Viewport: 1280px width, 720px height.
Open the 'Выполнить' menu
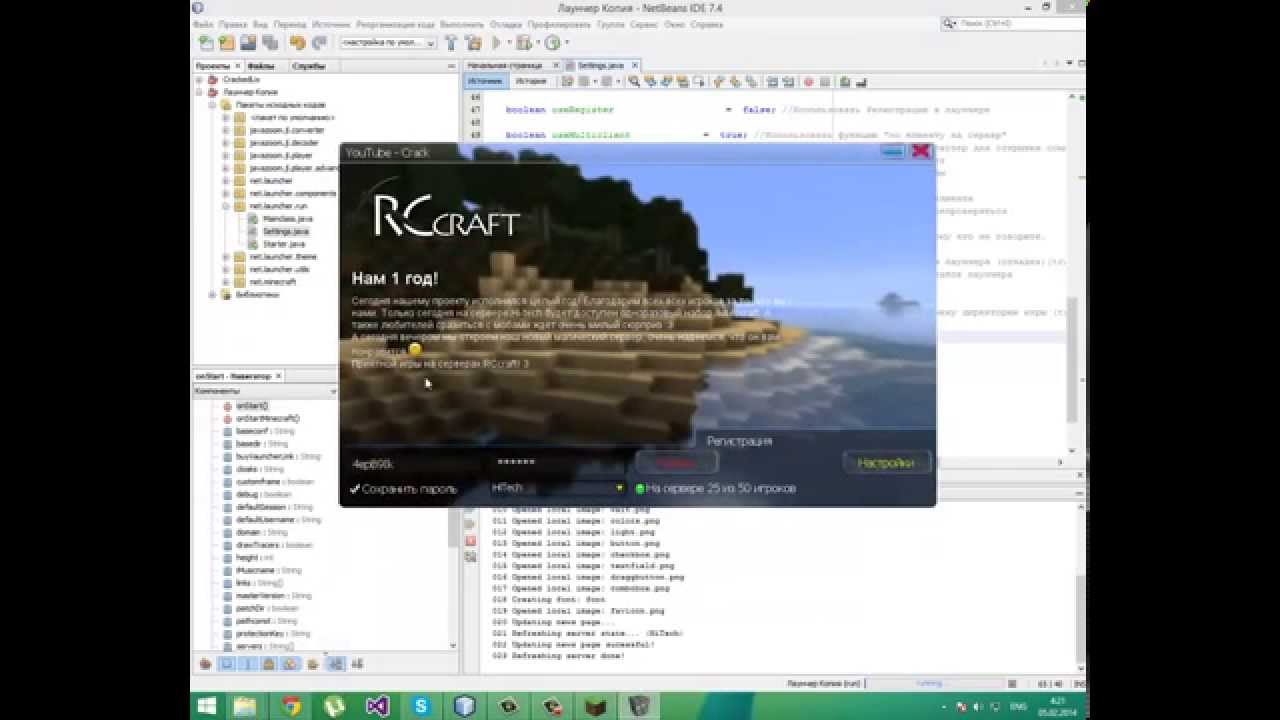tap(461, 24)
